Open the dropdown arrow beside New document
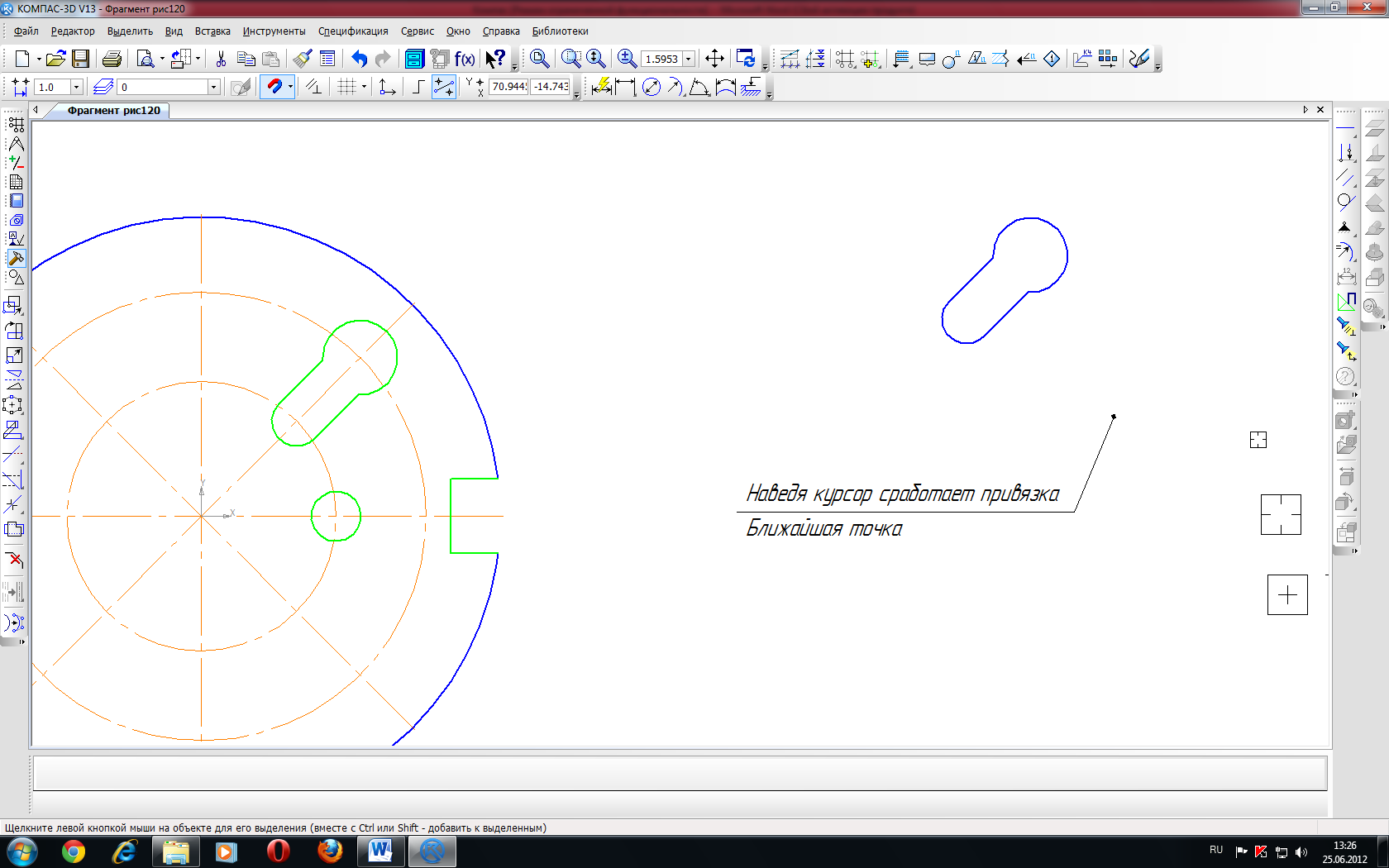The height and width of the screenshot is (868, 1389). 38,59
